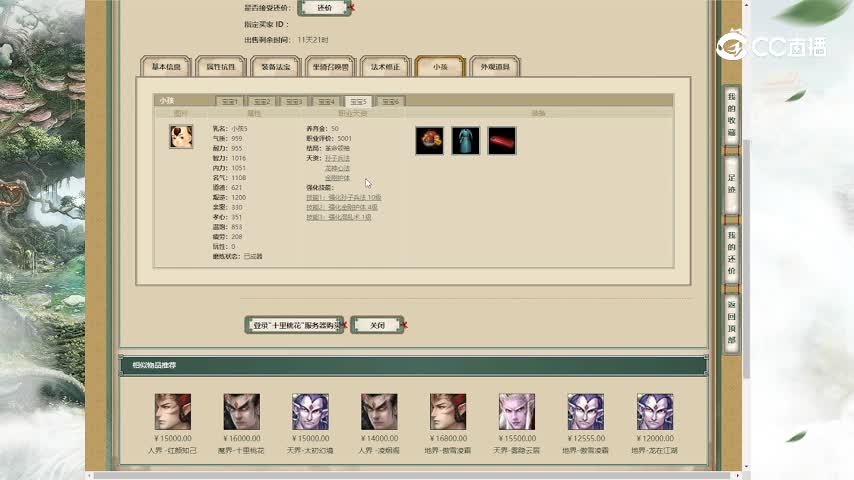Screen dimensions: 854x480
Task: Click the server name 魔界-十里桃花
Action: pos(241,451)
